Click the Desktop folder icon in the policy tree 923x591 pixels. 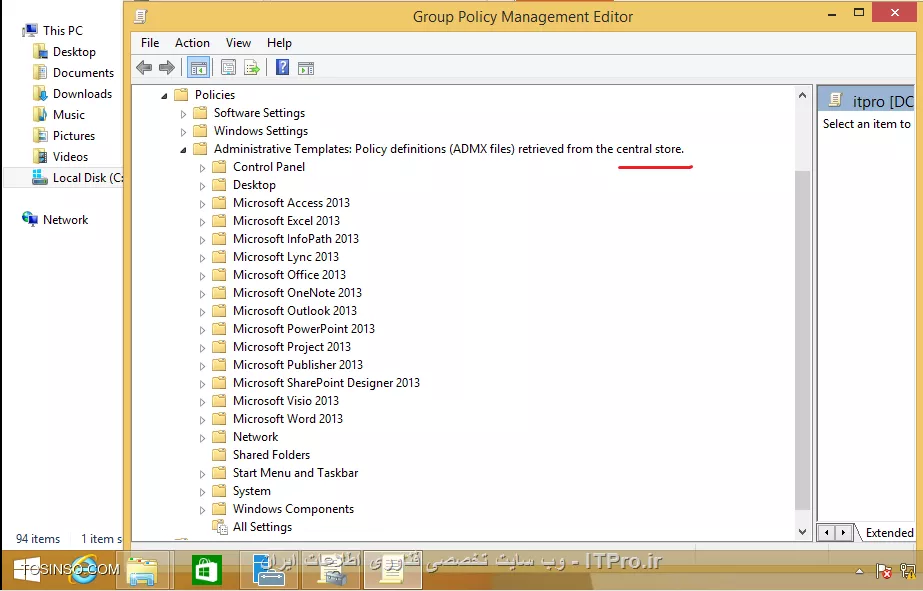(219, 185)
